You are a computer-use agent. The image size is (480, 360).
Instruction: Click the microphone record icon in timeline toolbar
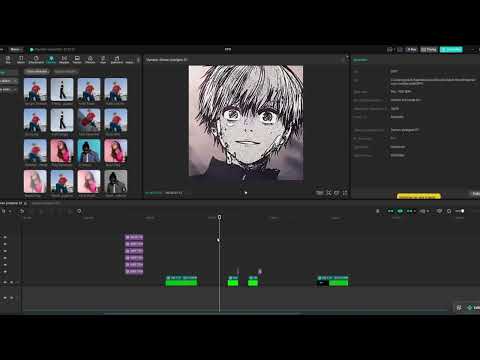378,211
